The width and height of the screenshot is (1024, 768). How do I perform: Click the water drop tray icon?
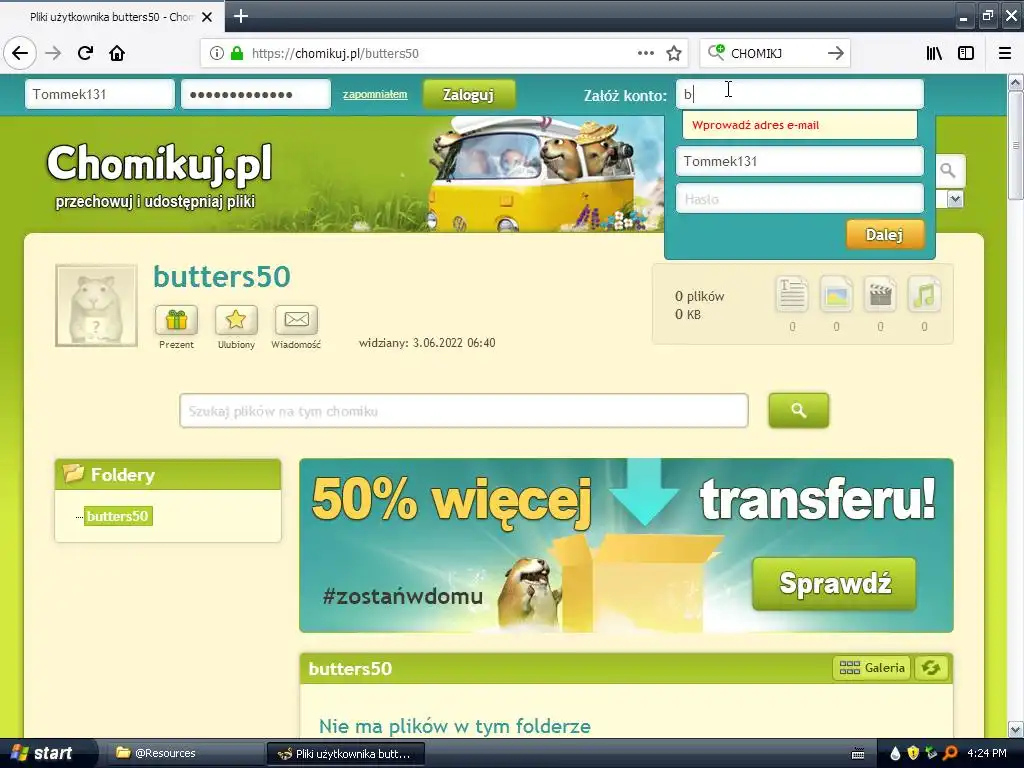click(x=895, y=753)
